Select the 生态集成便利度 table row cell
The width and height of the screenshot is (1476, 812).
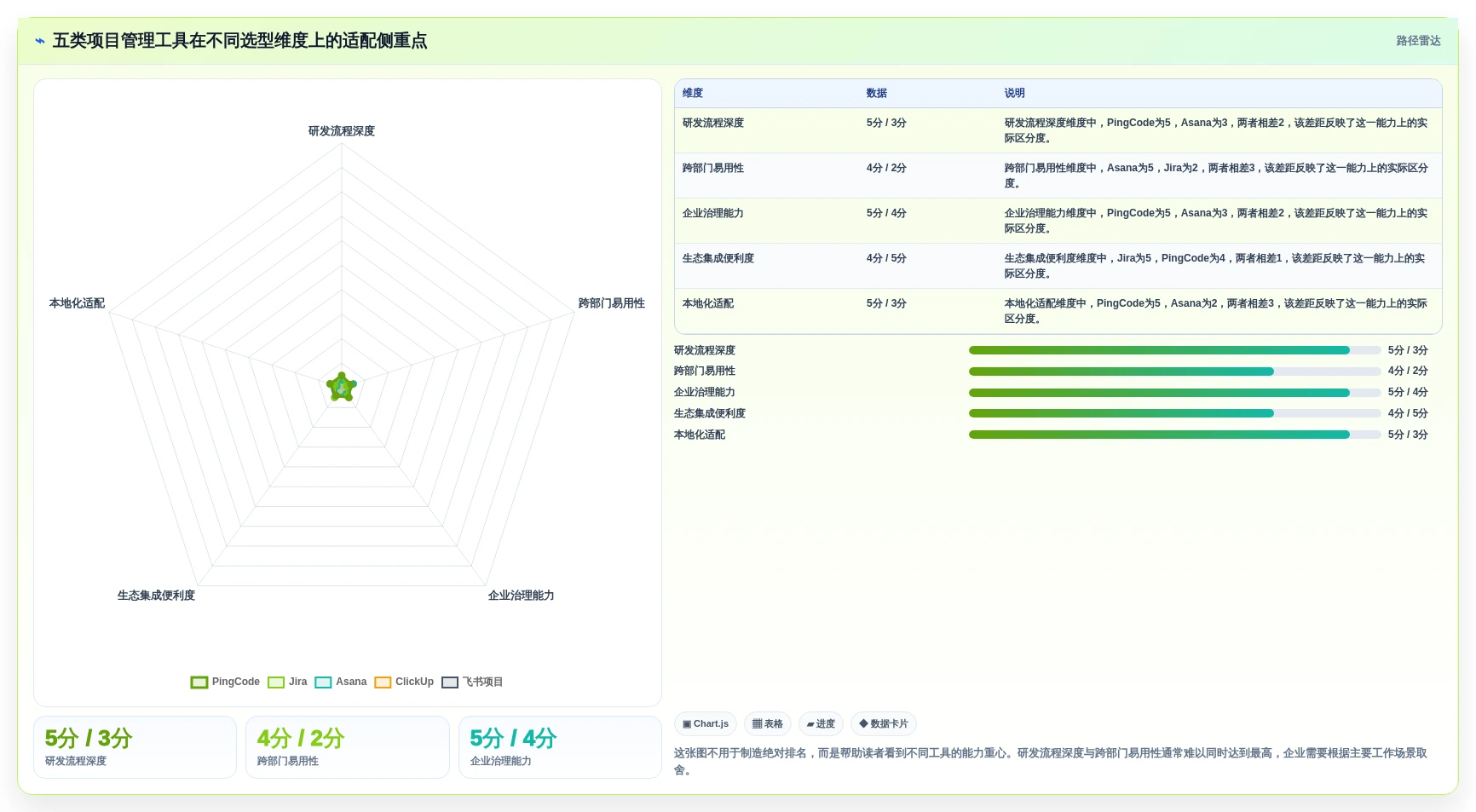(718, 258)
